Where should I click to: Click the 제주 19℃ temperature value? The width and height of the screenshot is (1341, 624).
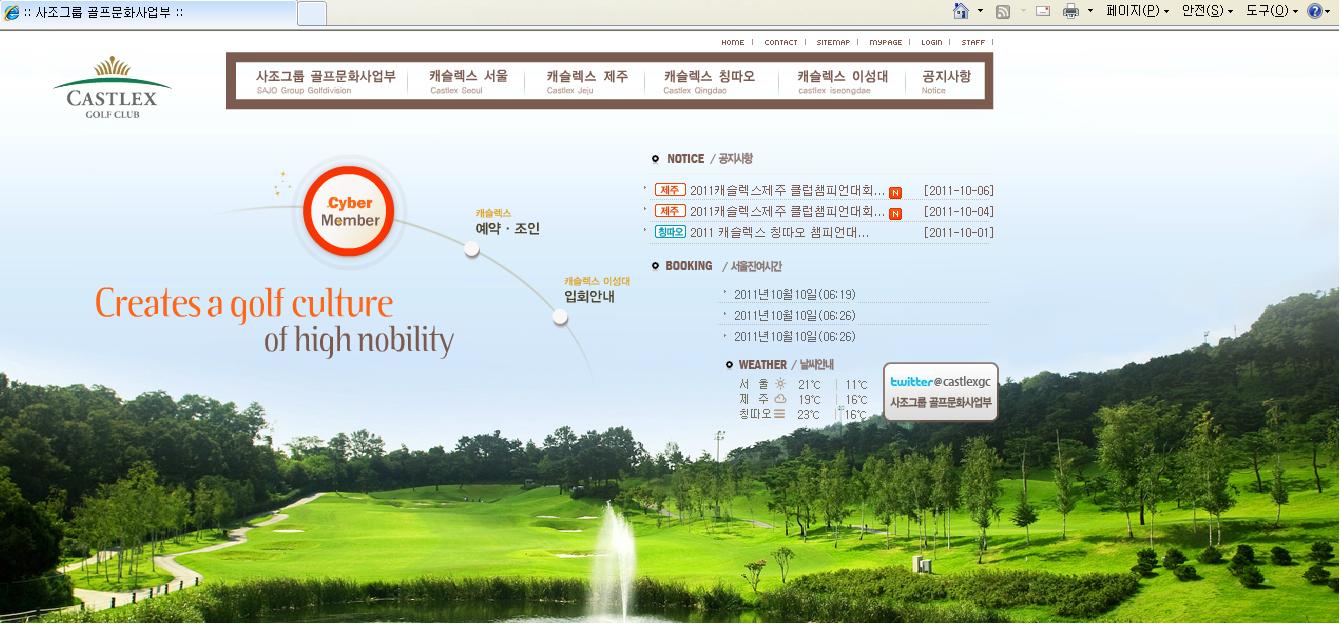[809, 400]
